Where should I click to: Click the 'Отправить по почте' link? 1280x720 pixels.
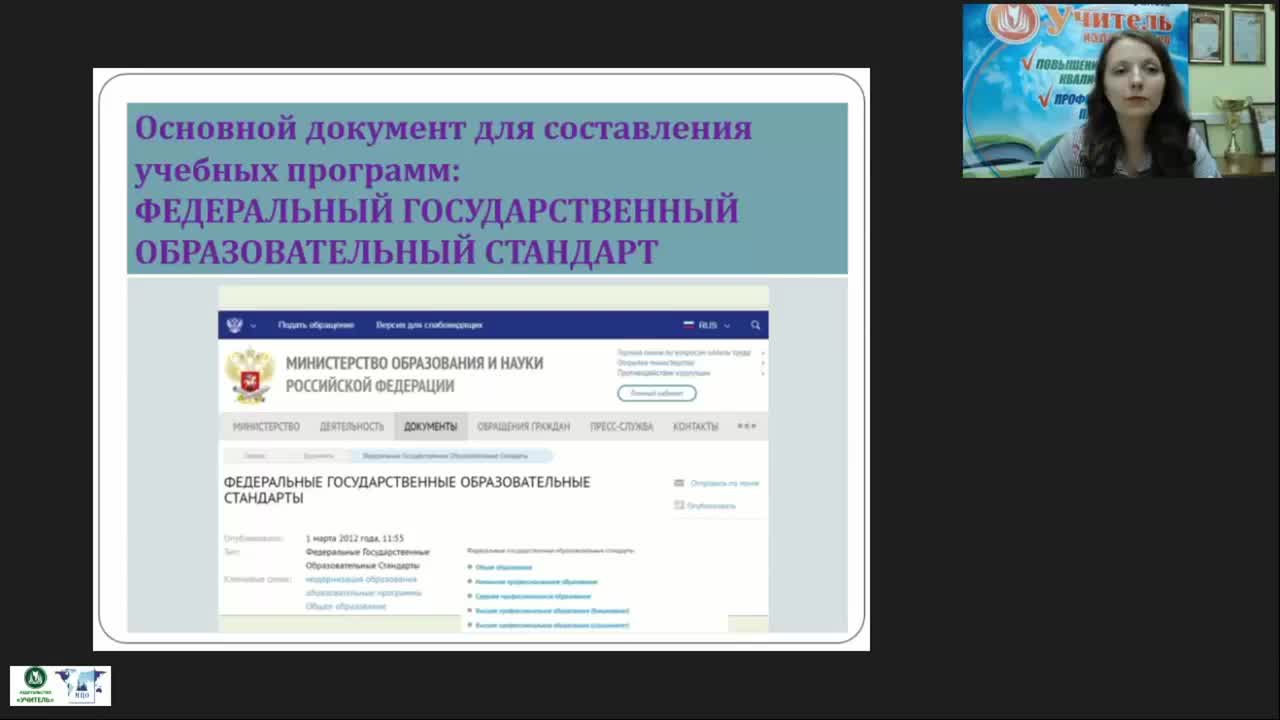click(724, 483)
